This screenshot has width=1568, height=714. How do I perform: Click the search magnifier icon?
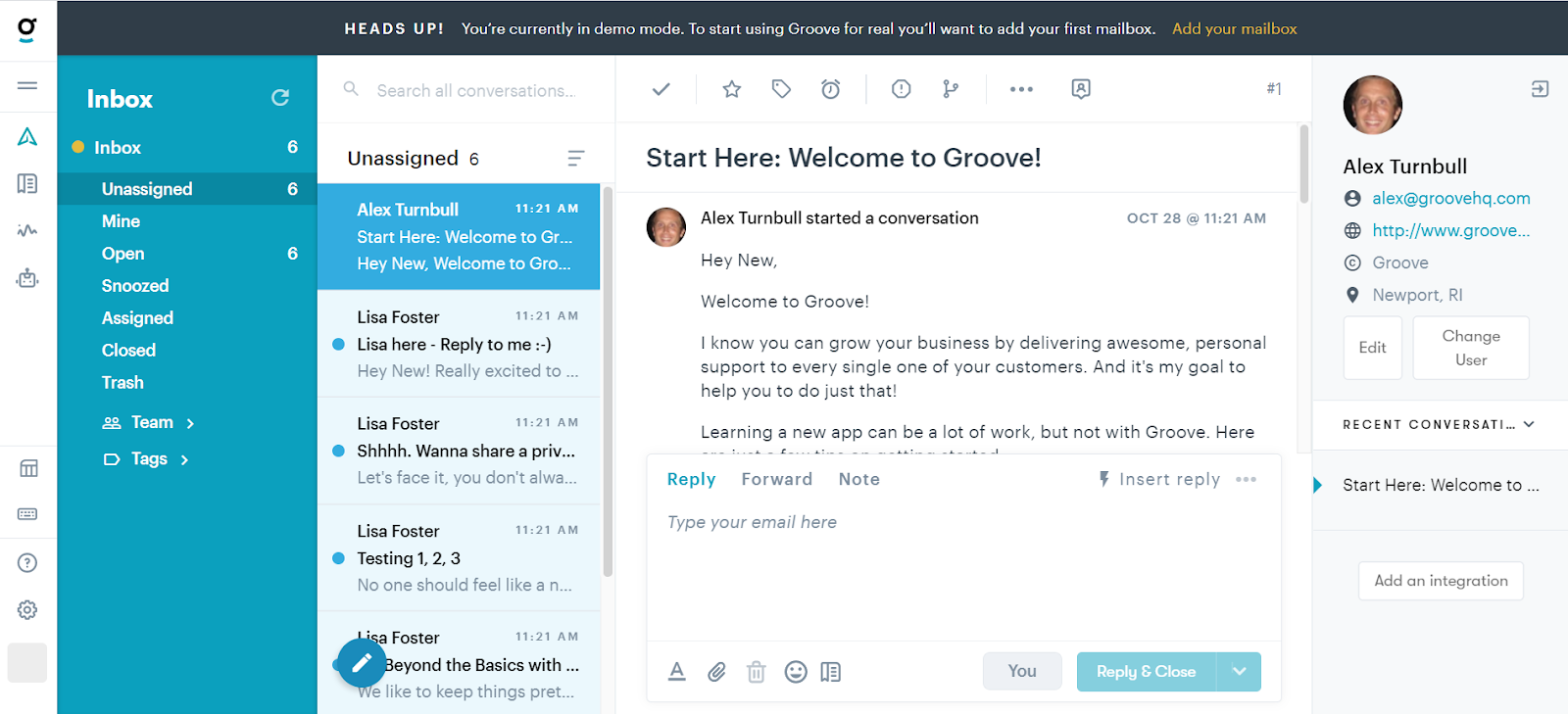point(351,89)
